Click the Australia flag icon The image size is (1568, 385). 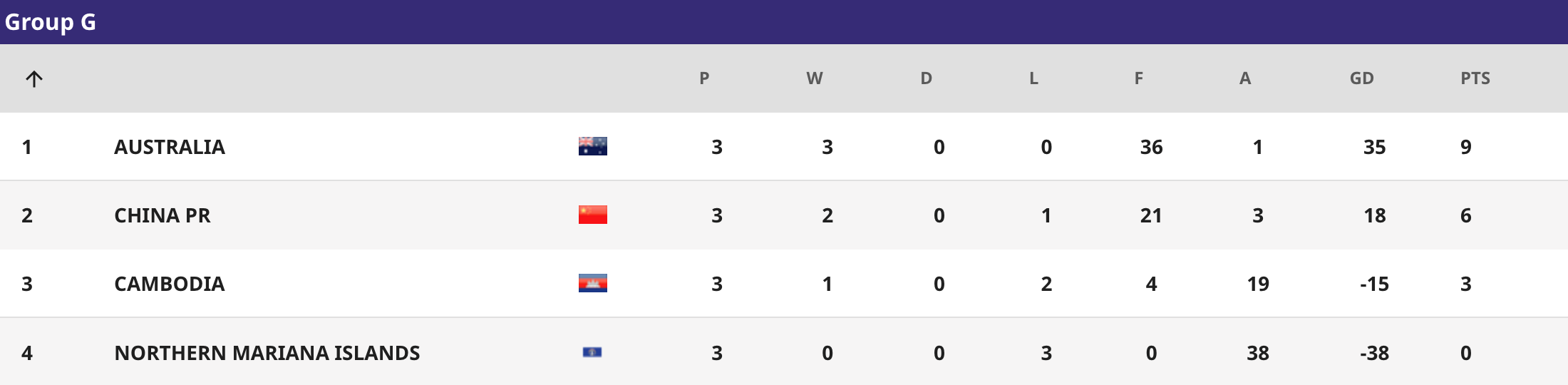click(592, 146)
